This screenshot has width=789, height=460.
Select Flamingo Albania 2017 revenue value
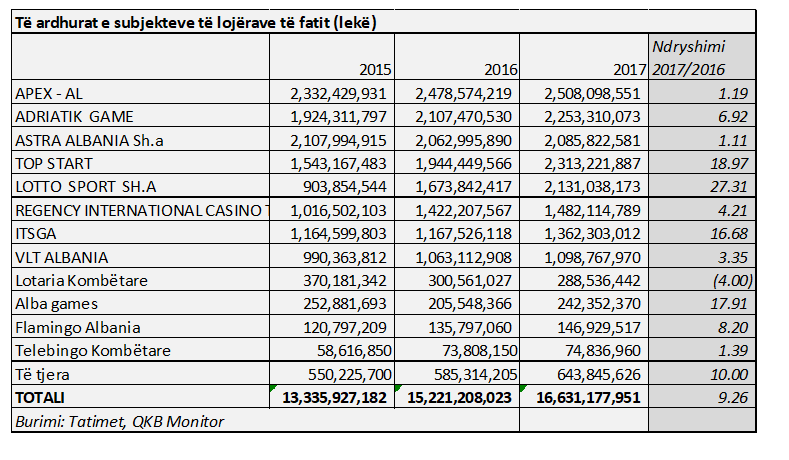click(583, 327)
